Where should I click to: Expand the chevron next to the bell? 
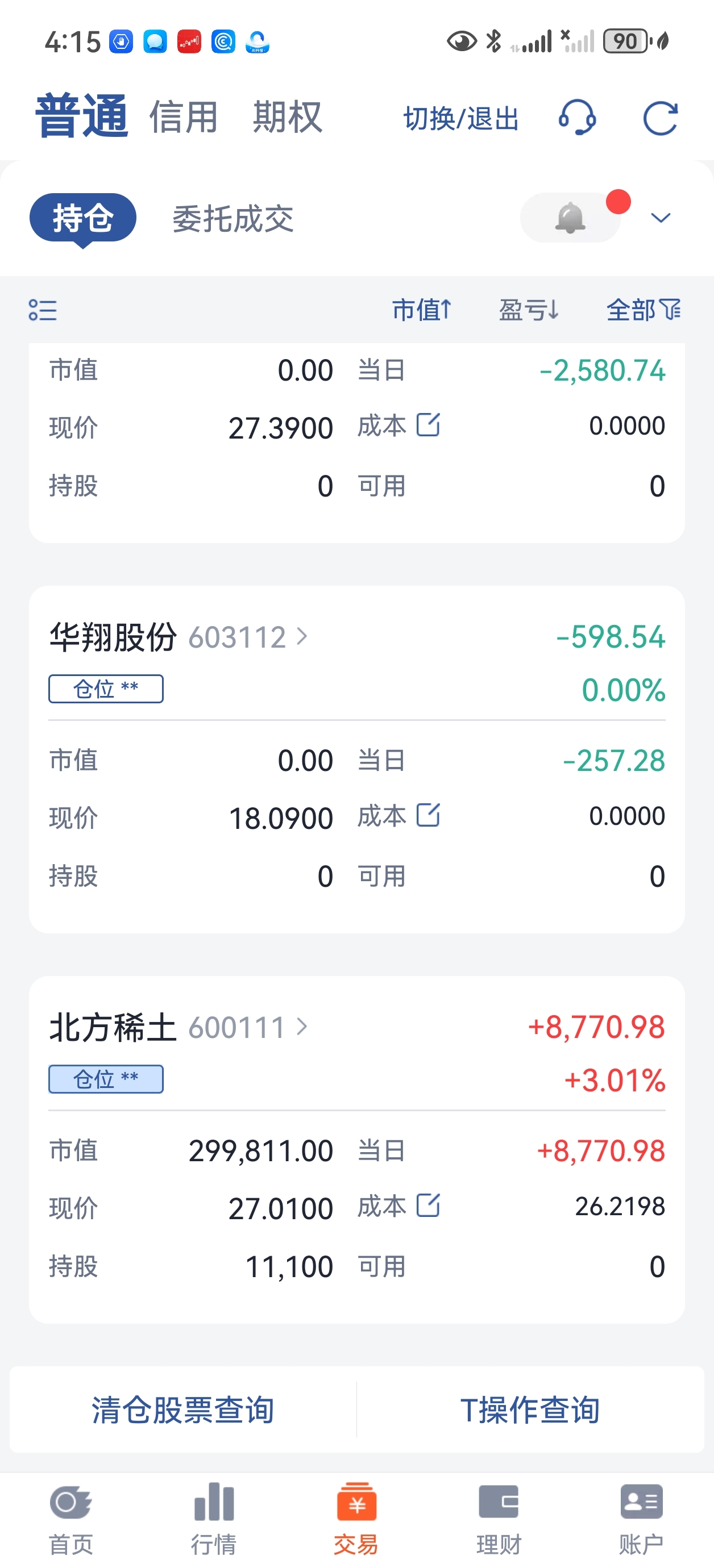coord(661,218)
